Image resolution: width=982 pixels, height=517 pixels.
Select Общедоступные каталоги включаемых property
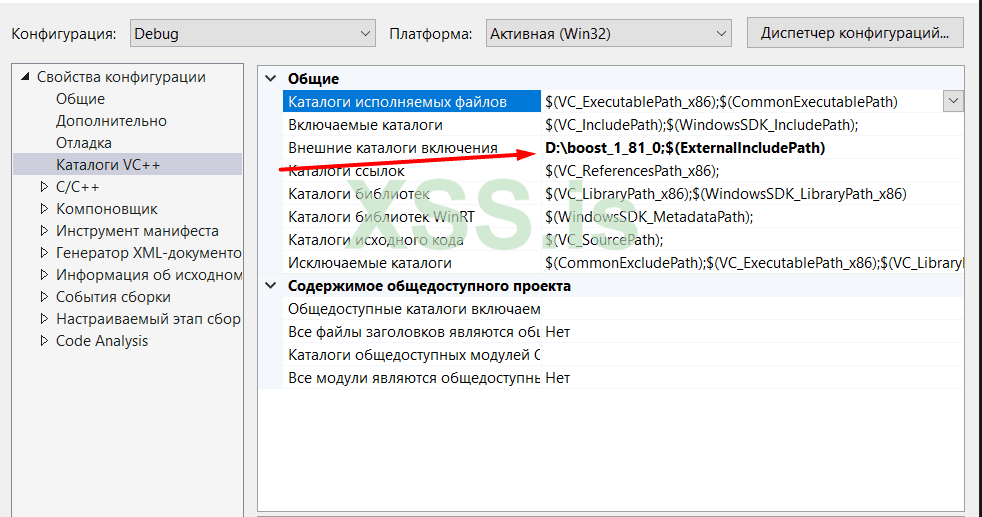(x=411, y=309)
